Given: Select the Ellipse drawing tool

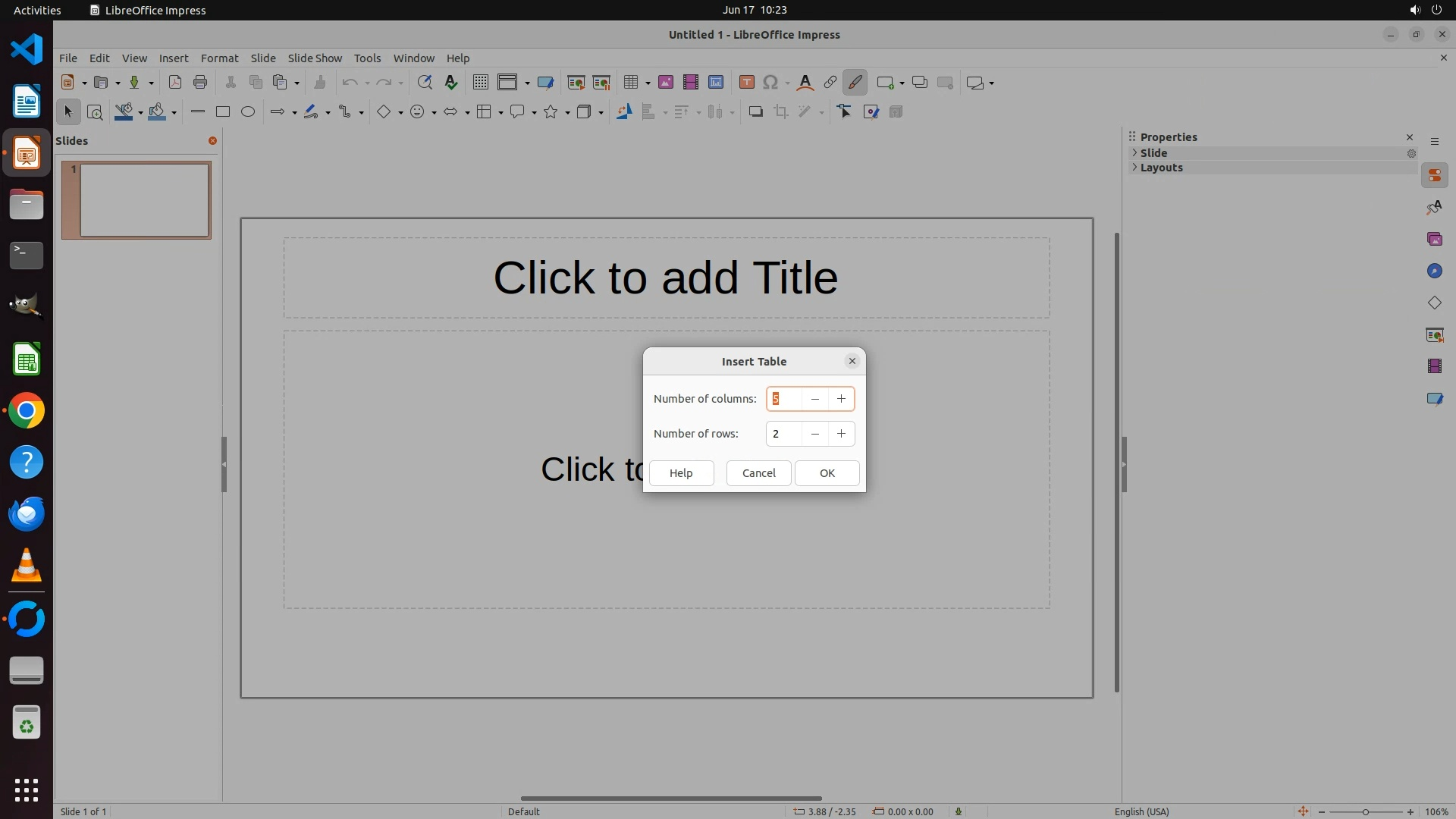Looking at the screenshot, I should [x=248, y=112].
